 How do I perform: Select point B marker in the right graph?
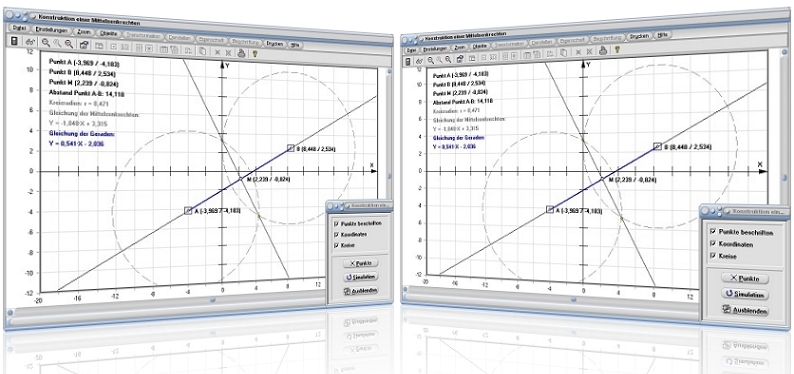coord(657,146)
